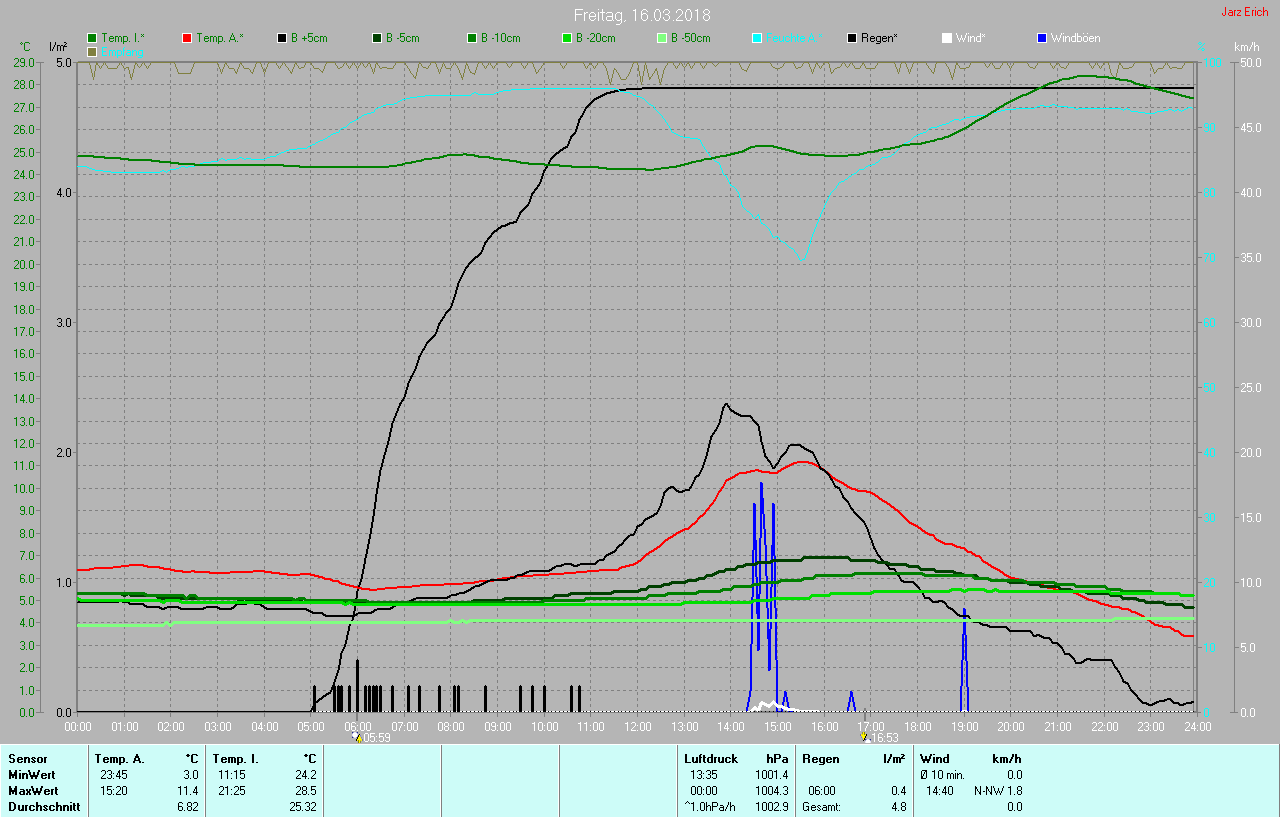The width and height of the screenshot is (1280, 817).
Task: Click the Regen* legend label
Action: (x=879, y=38)
